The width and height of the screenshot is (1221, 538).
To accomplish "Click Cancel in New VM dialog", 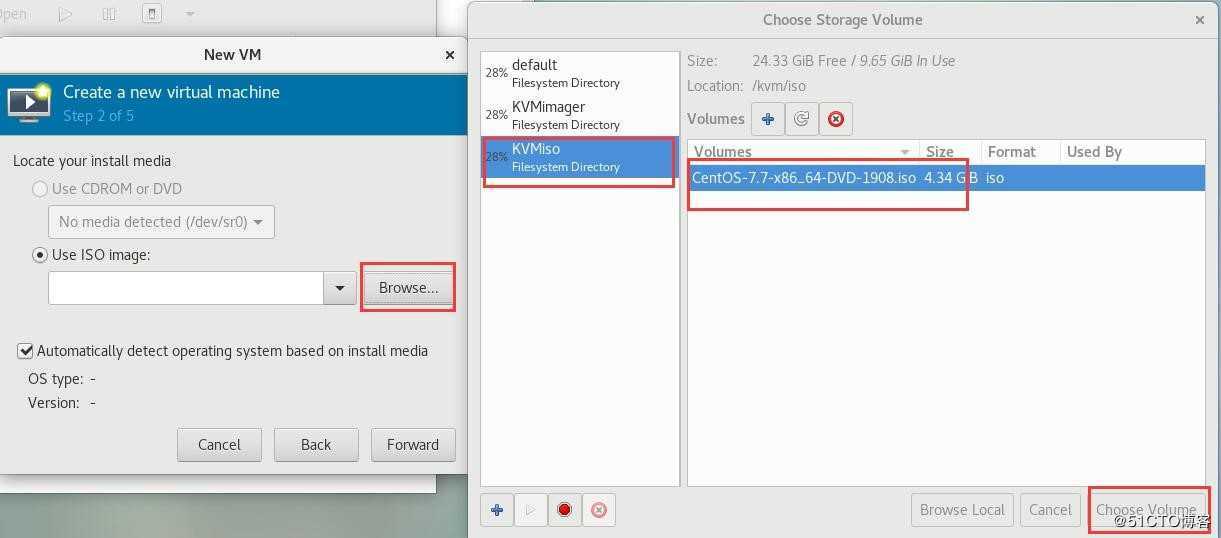I will tap(219, 445).
